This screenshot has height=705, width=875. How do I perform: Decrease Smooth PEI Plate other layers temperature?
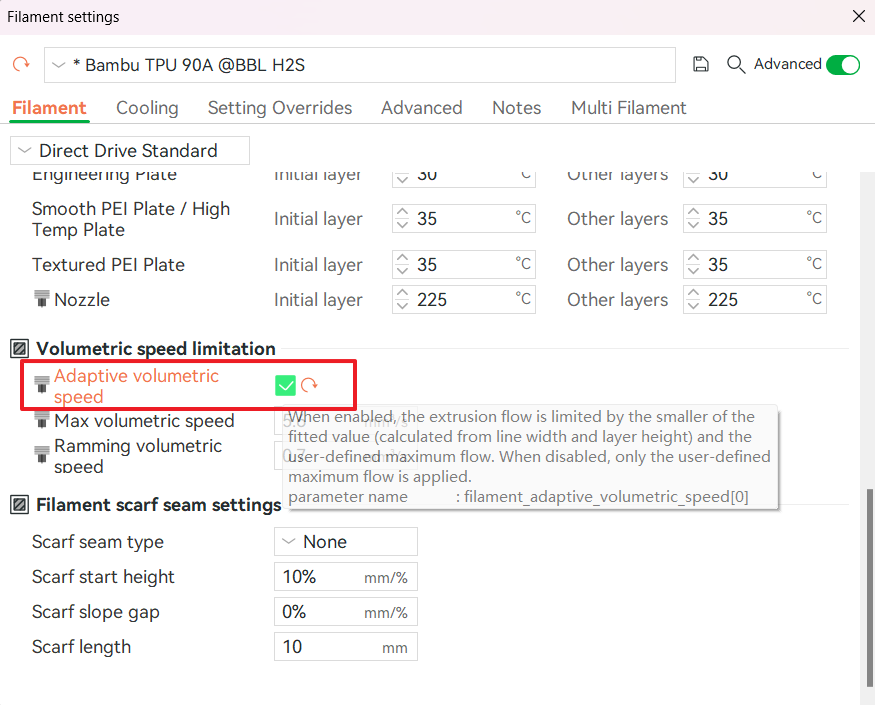(693, 224)
